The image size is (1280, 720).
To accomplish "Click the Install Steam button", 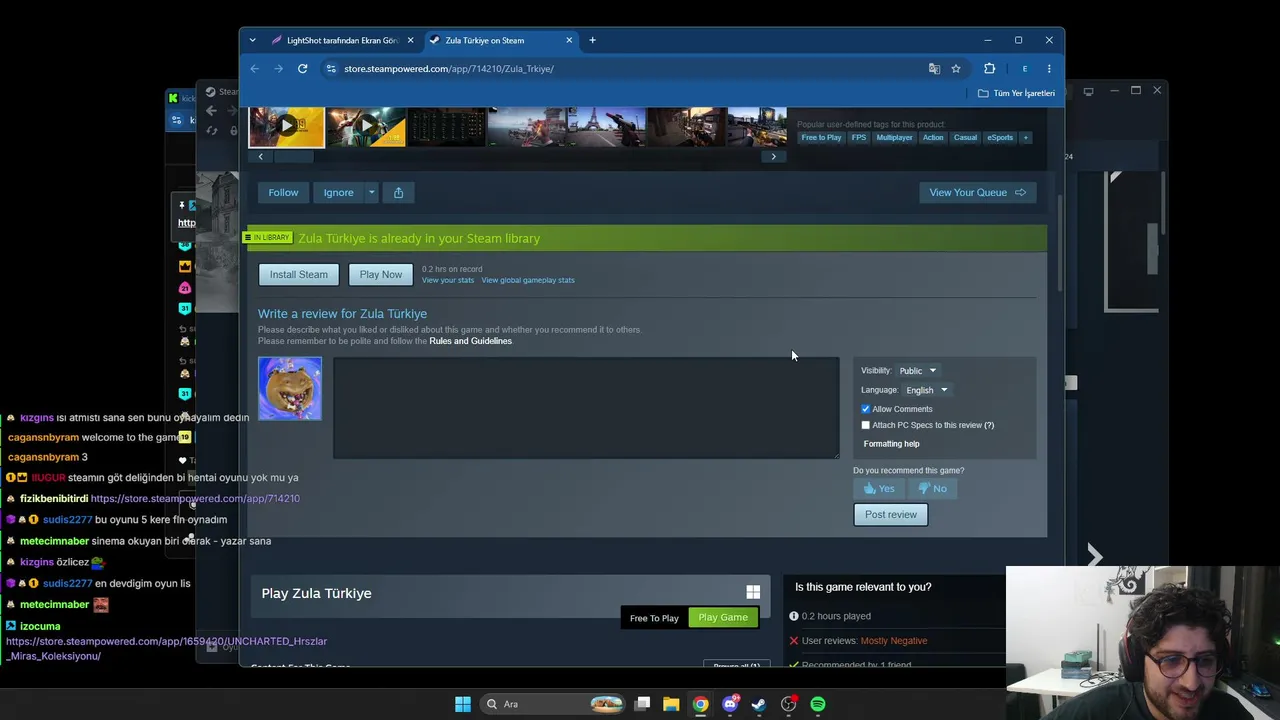I will tap(298, 274).
